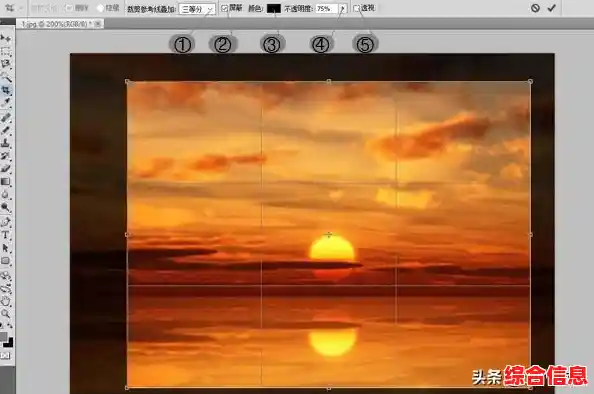This screenshot has height=394, width=594.
Task: Cancel the crop operation
Action: 535,8
